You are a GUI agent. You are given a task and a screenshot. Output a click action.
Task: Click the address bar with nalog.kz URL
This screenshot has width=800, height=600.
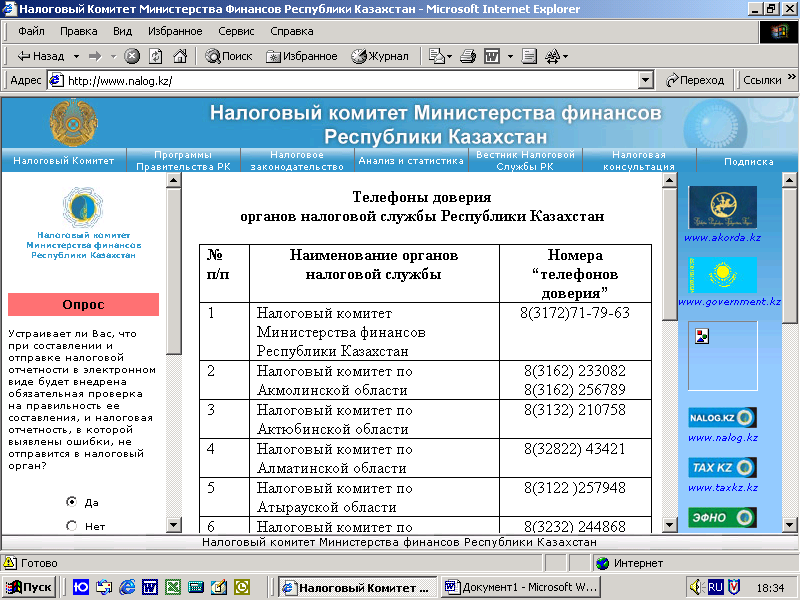tap(343, 80)
